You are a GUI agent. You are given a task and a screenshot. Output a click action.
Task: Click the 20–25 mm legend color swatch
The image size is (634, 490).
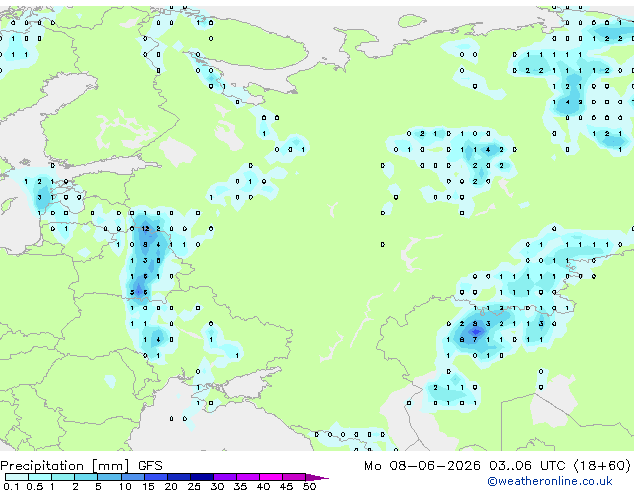pos(179,477)
